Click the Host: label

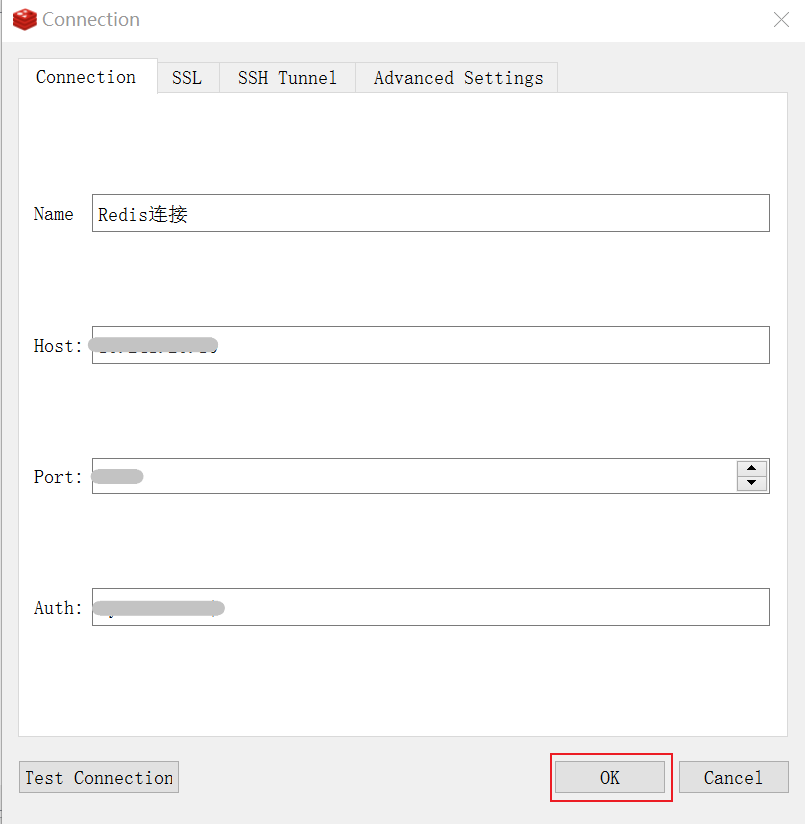click(x=58, y=346)
